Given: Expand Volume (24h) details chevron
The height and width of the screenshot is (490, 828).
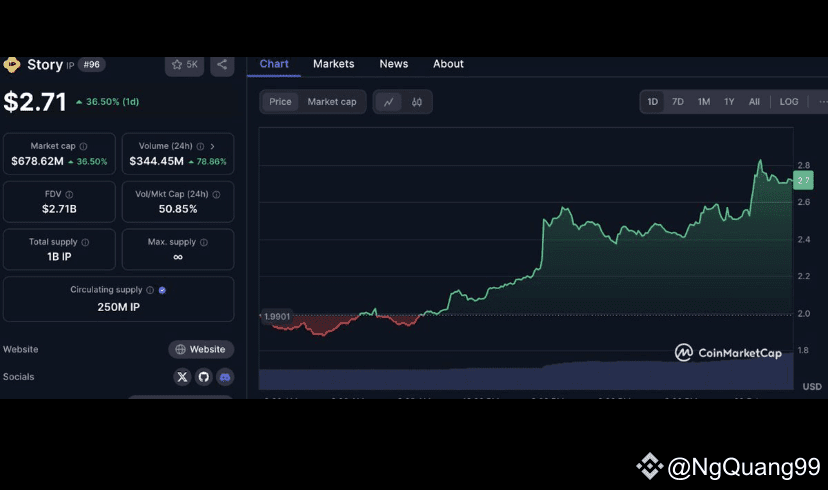Looking at the screenshot, I should tap(212, 146).
